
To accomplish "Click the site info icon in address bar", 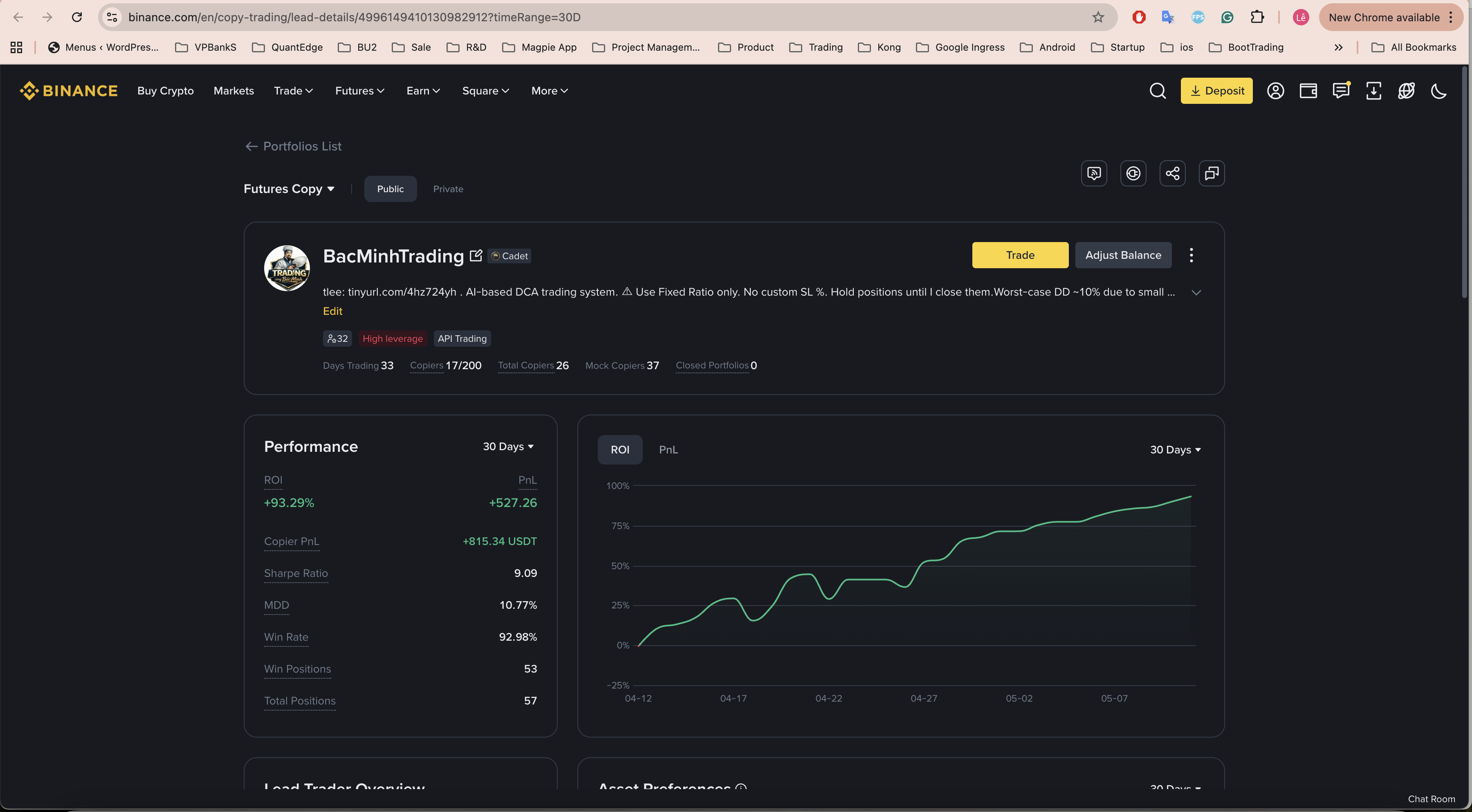I will [x=112, y=17].
